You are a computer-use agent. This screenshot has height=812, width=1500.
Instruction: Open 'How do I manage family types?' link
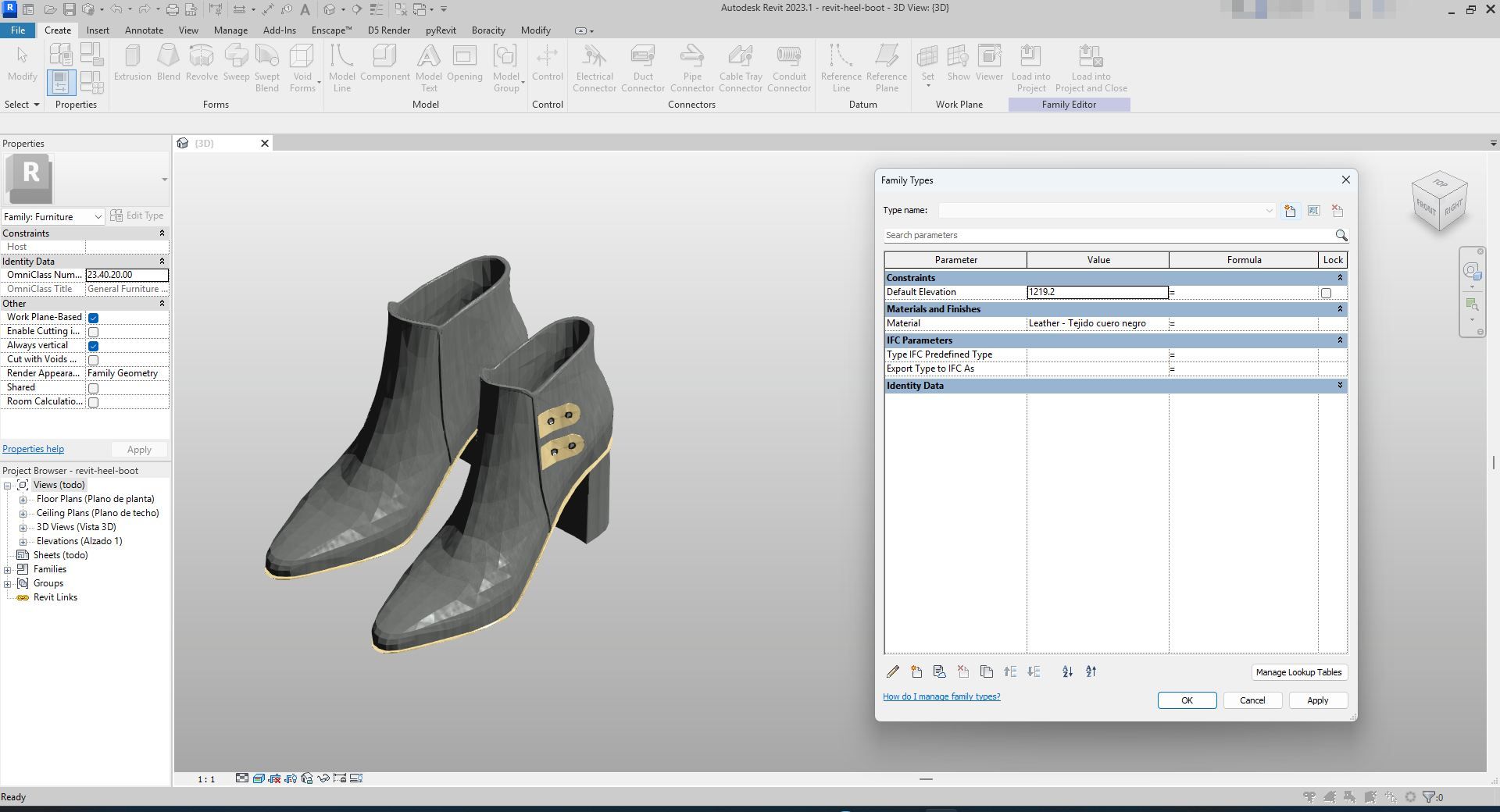click(941, 696)
